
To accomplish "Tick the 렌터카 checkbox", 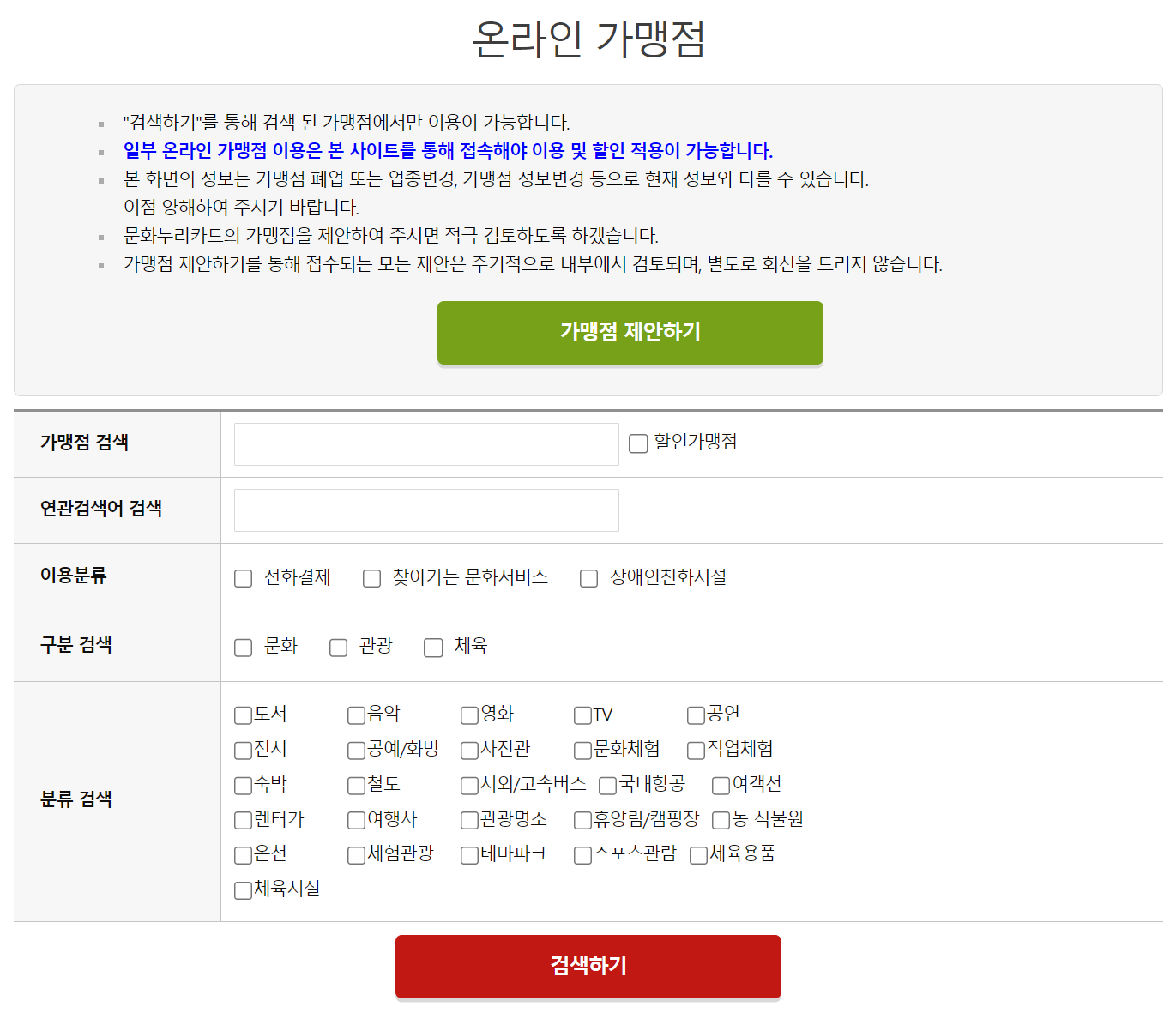I will click(x=243, y=821).
